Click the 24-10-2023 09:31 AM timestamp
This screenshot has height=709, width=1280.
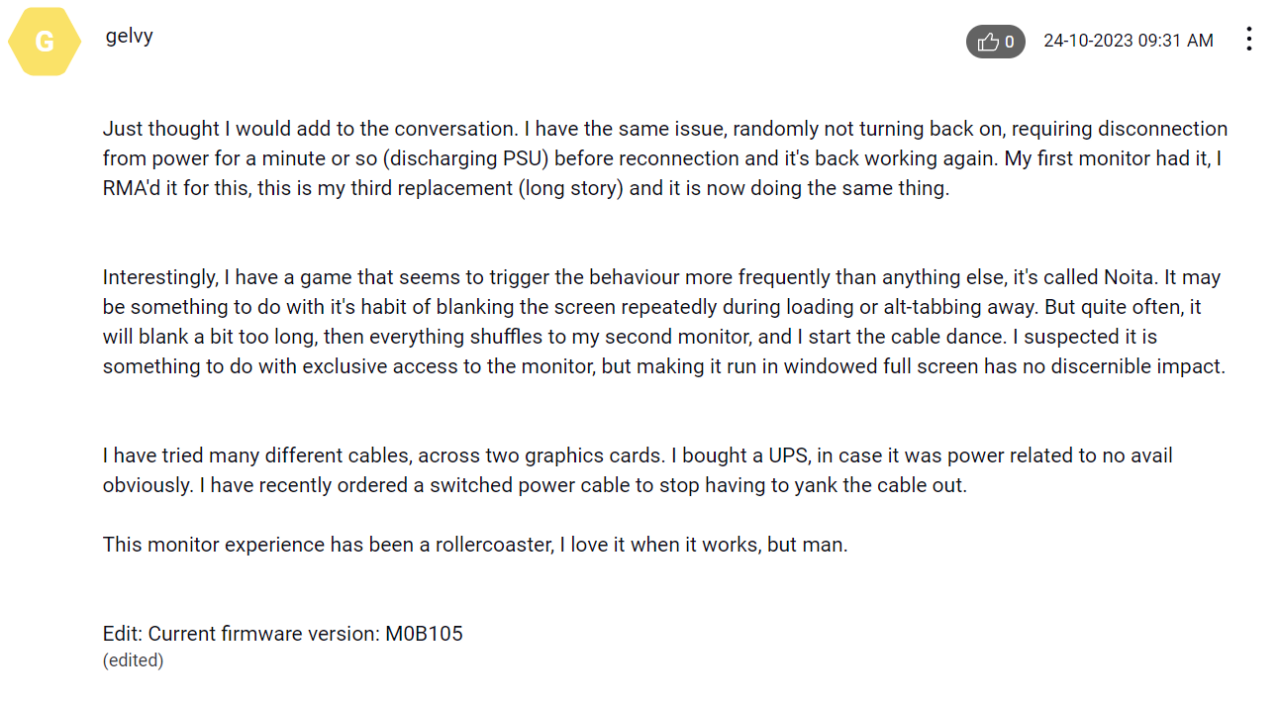pos(1128,41)
